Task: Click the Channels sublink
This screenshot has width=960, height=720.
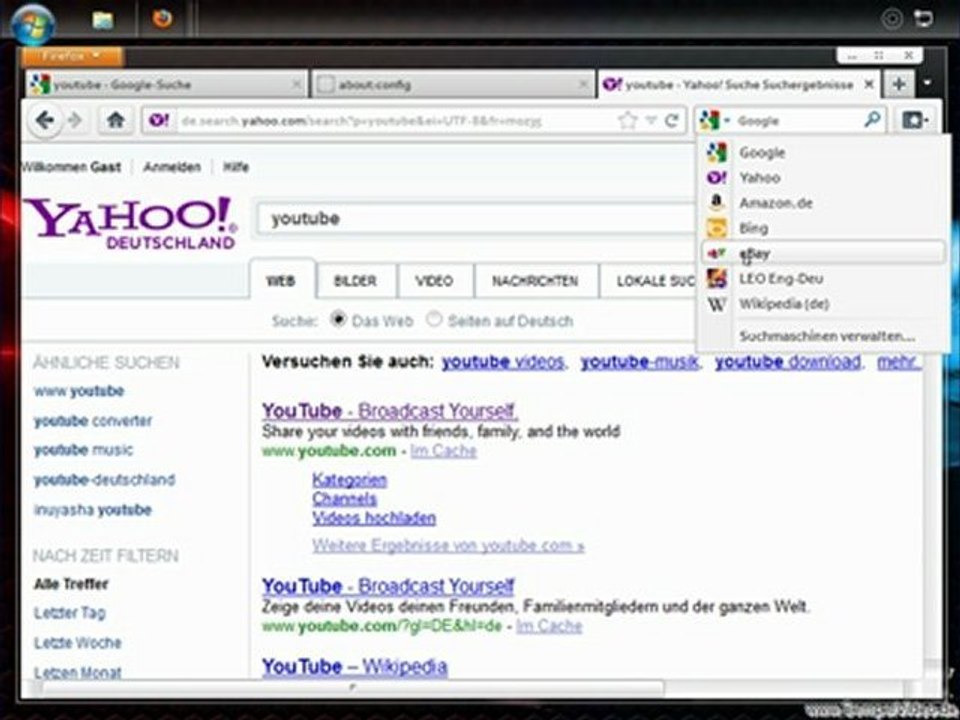Action: (x=344, y=498)
